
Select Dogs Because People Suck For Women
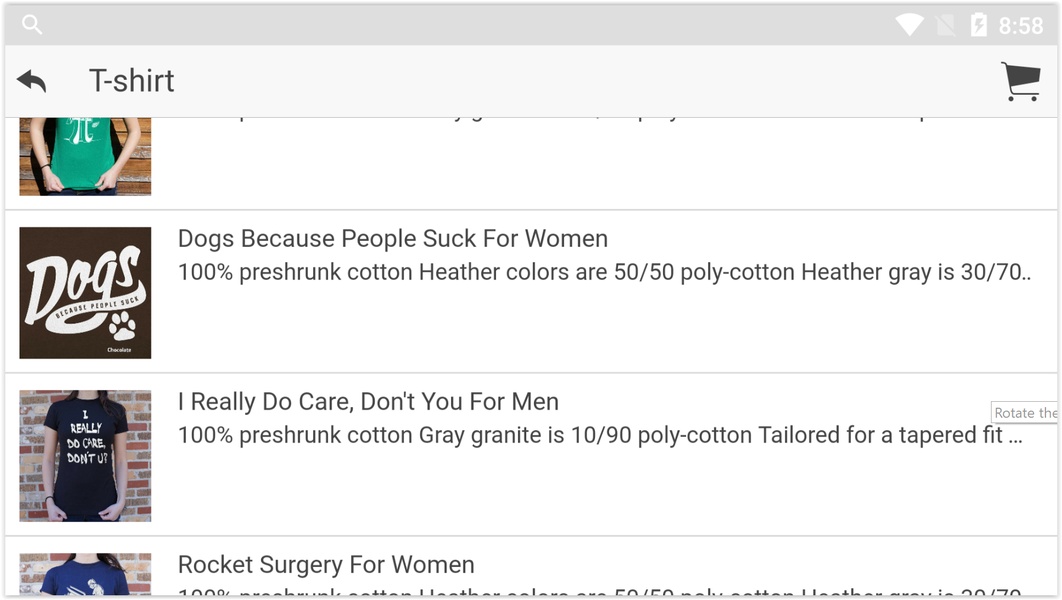[x=393, y=238]
